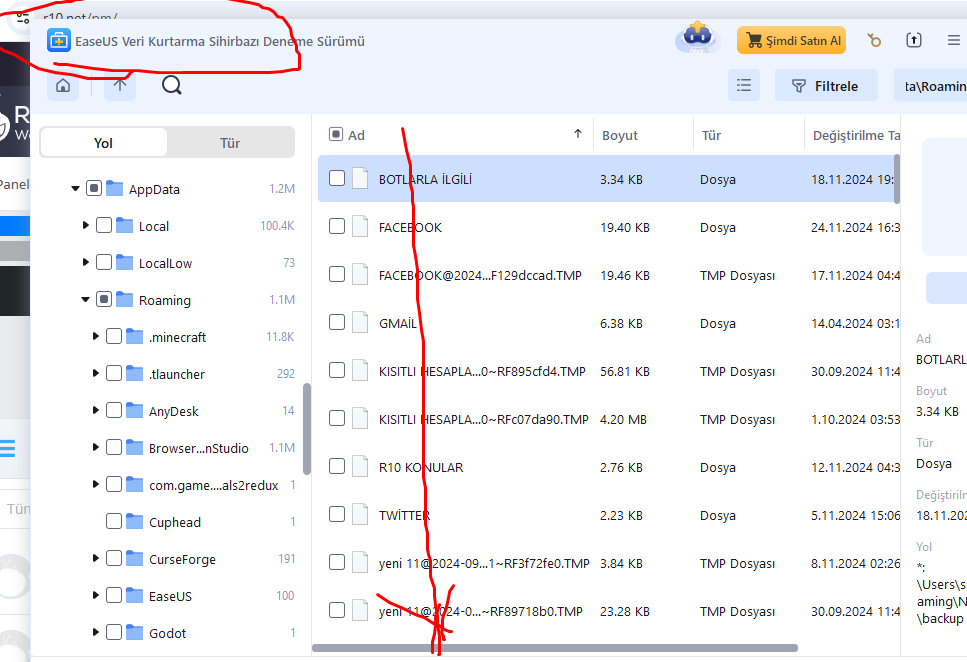The width and height of the screenshot is (967, 662).
Task: Expand the EaseUS tree node
Action: pyautogui.click(x=96, y=595)
